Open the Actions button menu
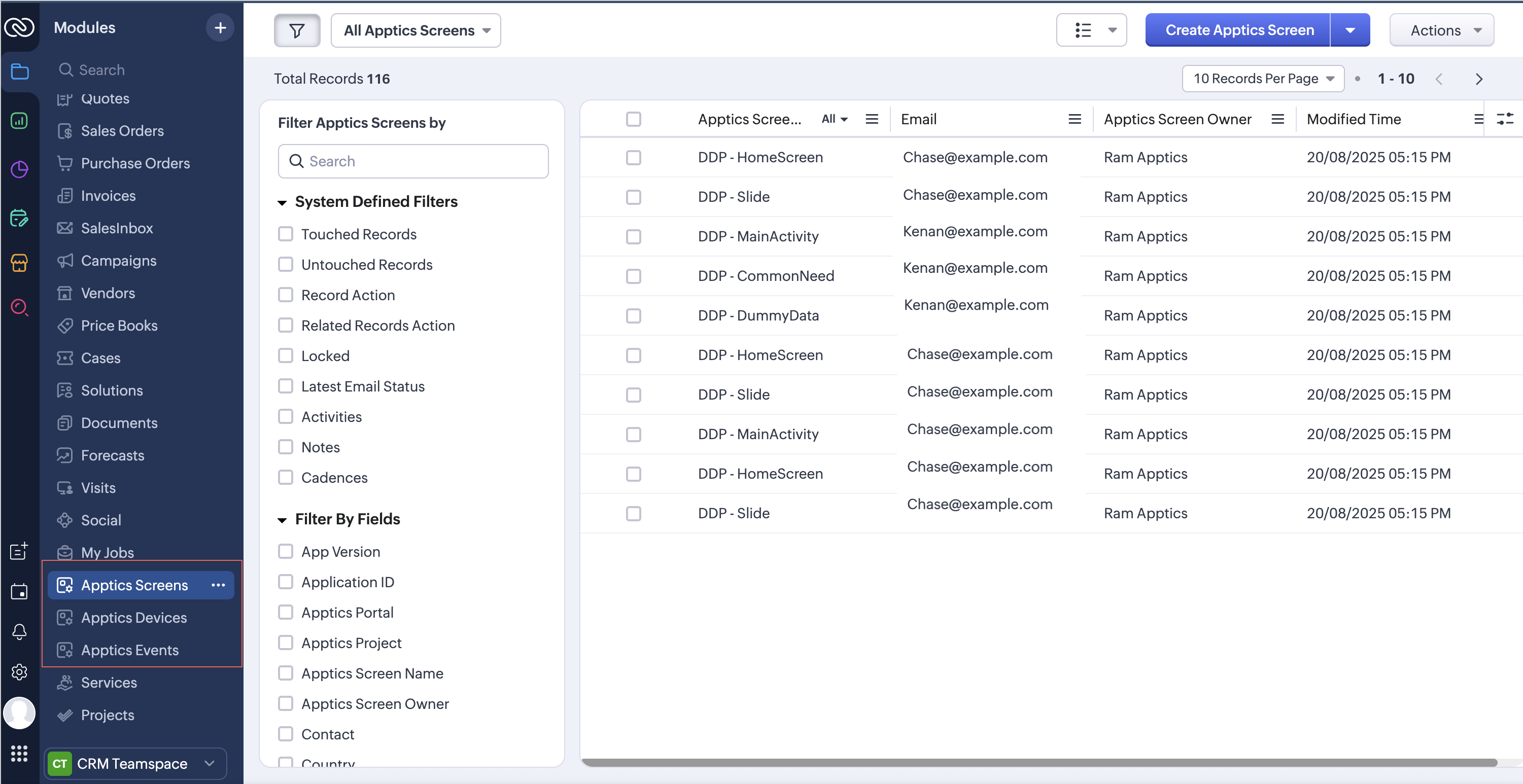 (x=1441, y=30)
